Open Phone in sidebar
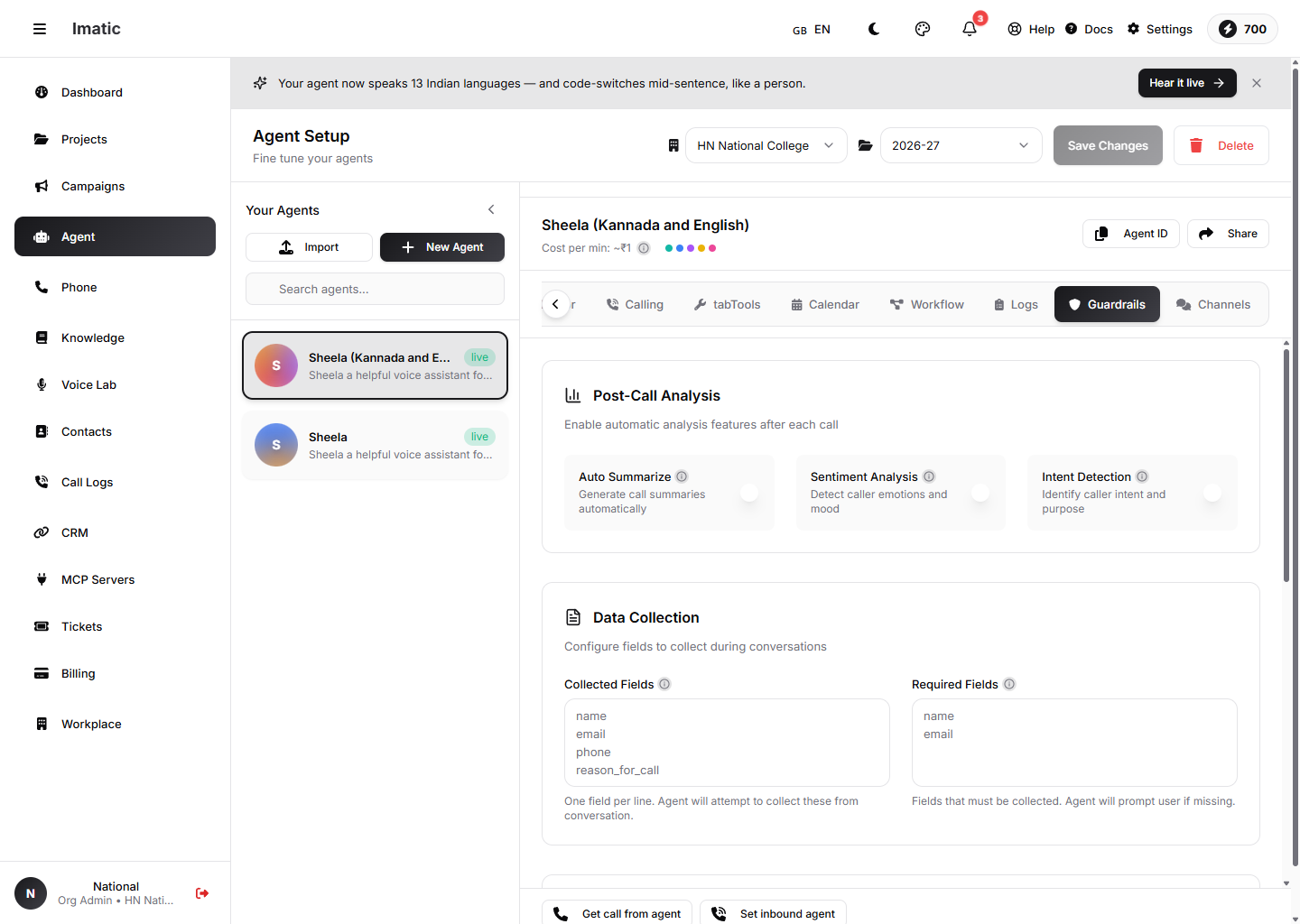This screenshot has height=924, width=1300. 115,287
